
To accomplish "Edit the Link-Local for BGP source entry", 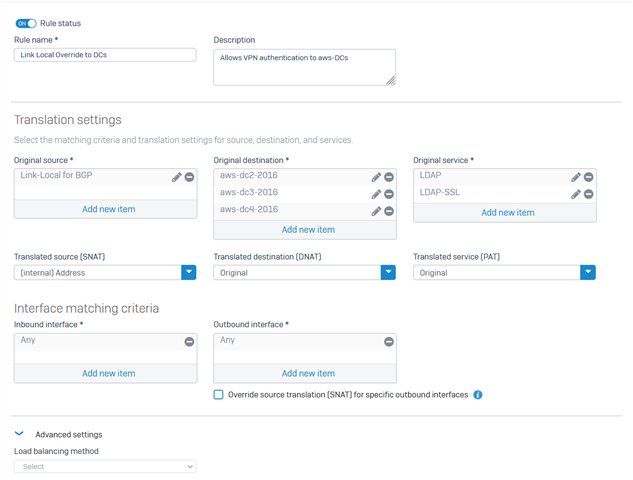I will coord(176,177).
